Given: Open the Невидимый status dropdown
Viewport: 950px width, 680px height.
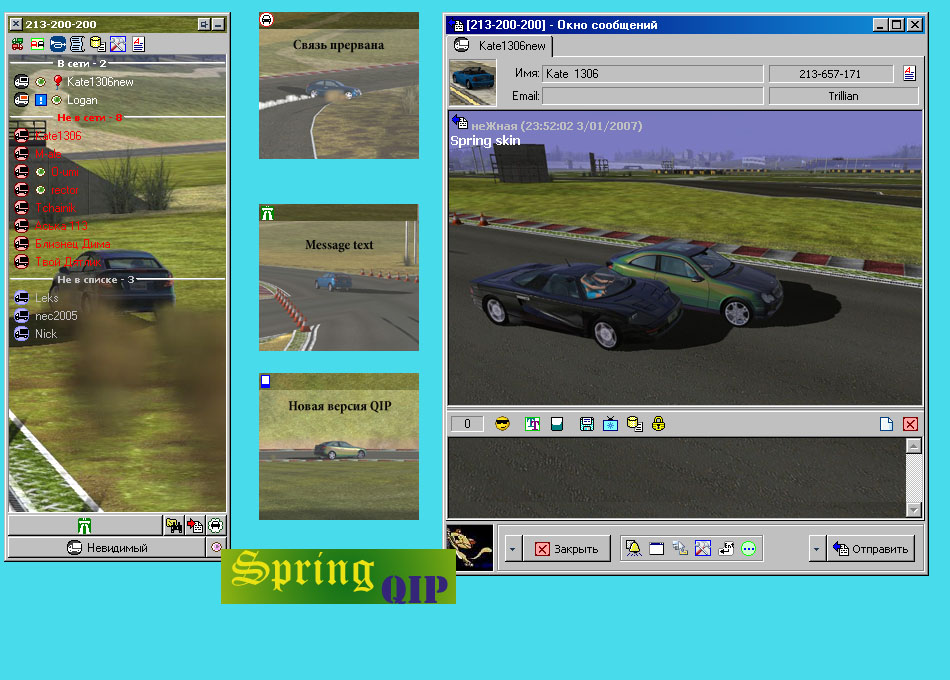Looking at the screenshot, I should (107, 548).
